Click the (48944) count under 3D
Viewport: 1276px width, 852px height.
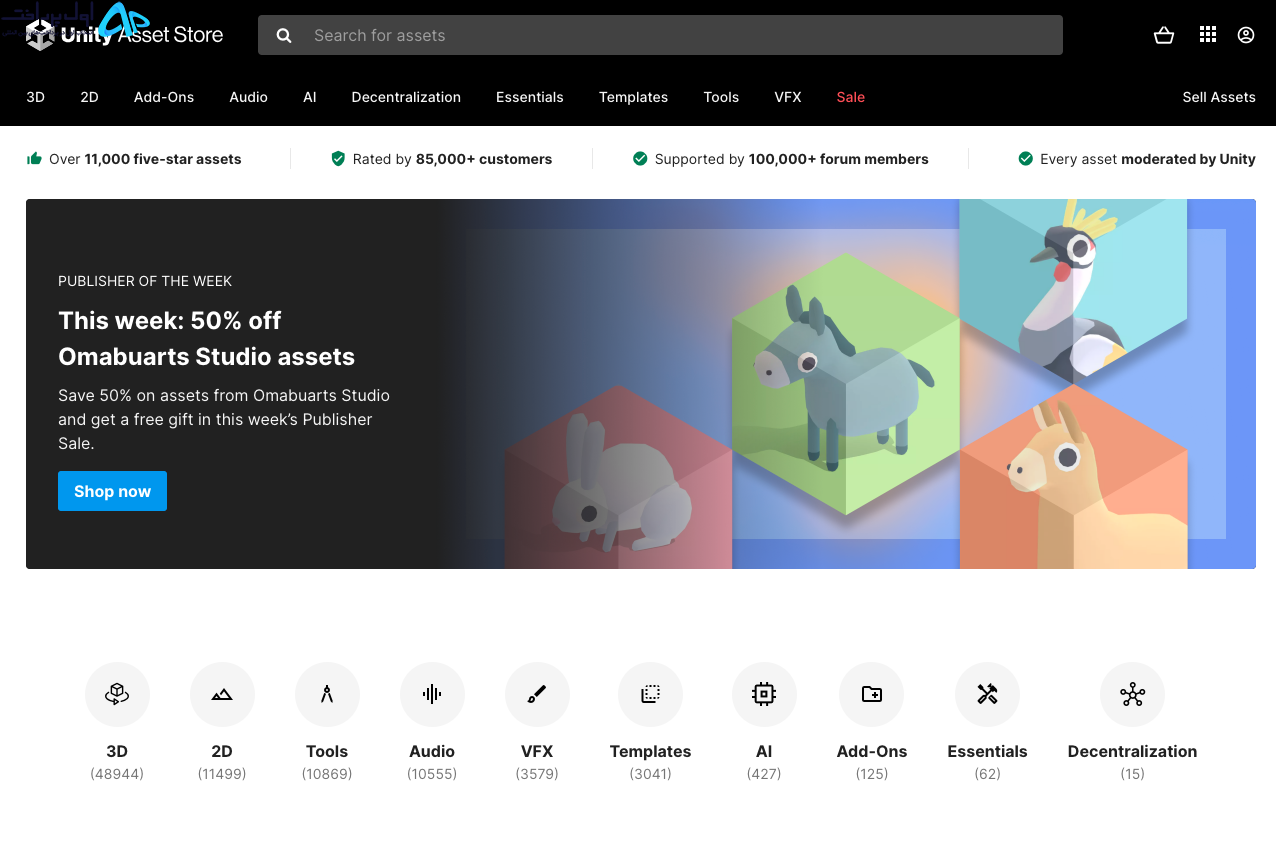click(117, 774)
